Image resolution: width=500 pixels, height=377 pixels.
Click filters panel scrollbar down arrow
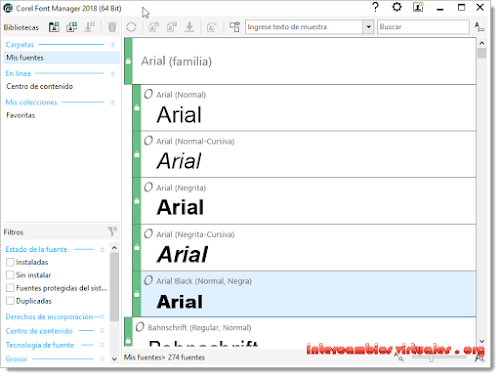114,359
